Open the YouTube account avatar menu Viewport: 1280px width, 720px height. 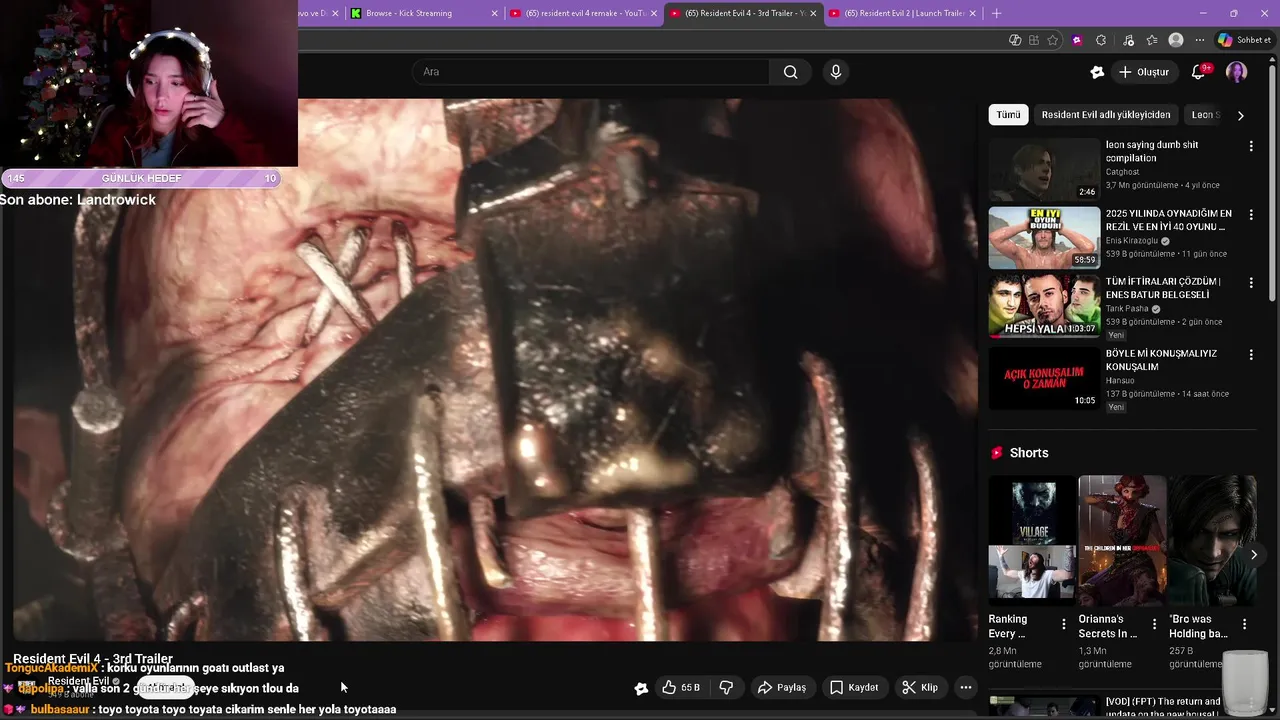(x=1237, y=72)
